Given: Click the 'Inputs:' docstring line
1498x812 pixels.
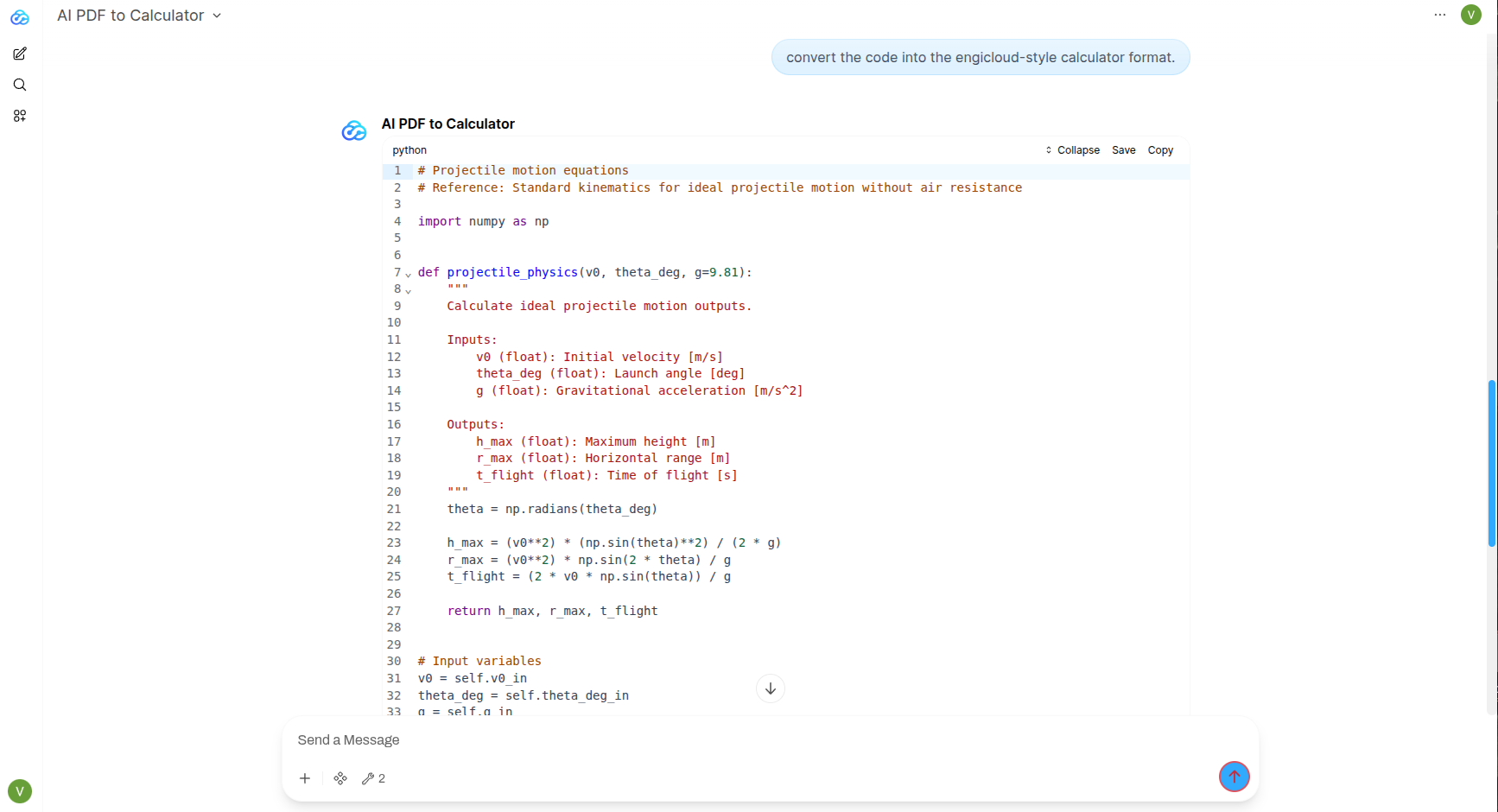Looking at the screenshot, I should pyautogui.click(x=472, y=340).
